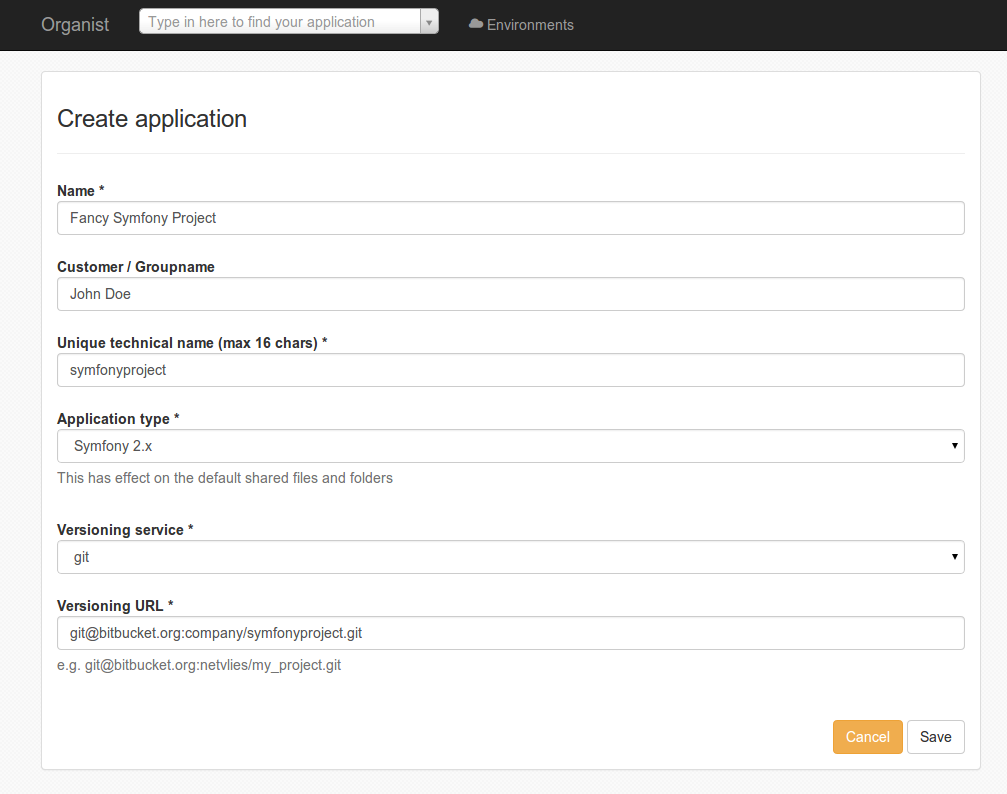Open the Versioning service dropdown
The height and width of the screenshot is (794, 1007).
click(511, 557)
